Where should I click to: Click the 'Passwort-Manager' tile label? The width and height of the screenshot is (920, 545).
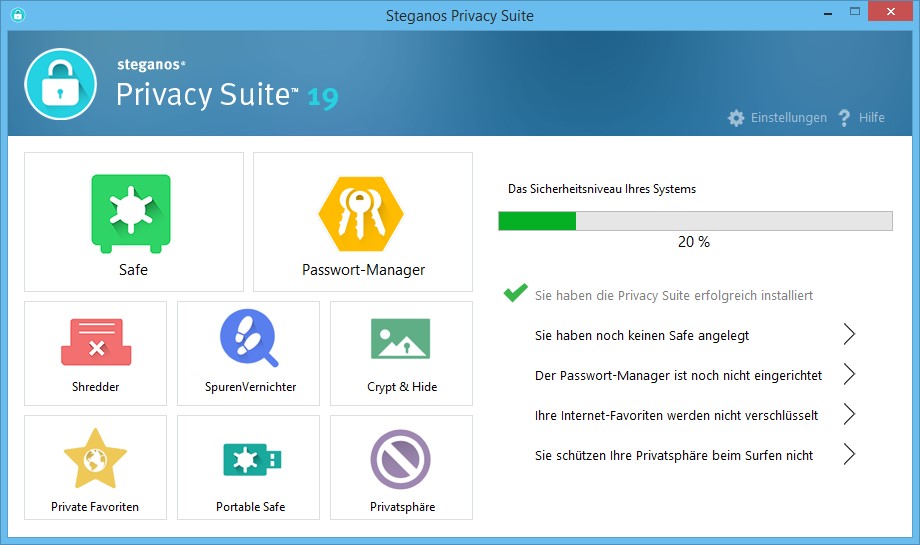(363, 270)
